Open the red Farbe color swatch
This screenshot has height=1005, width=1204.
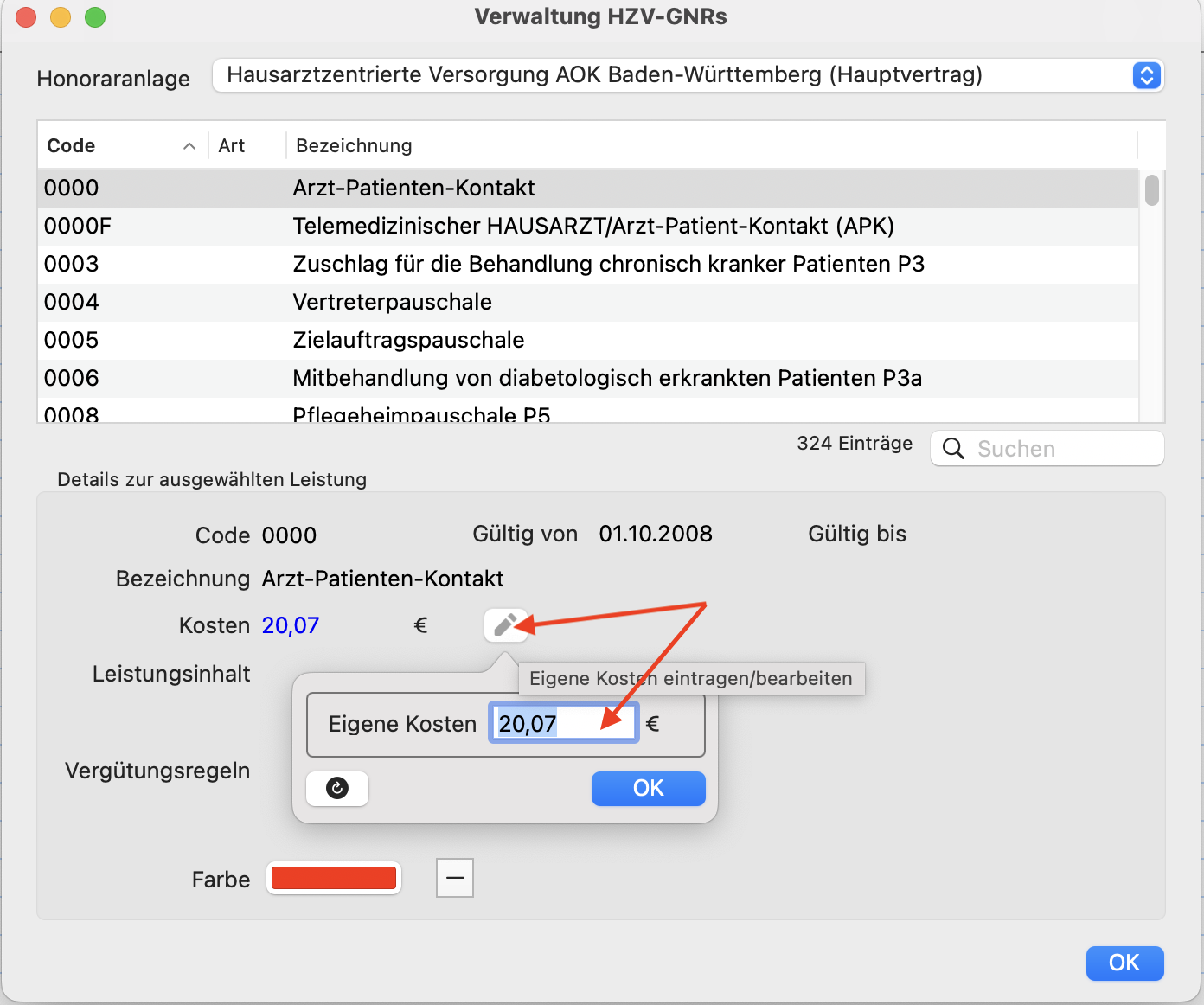[334, 878]
